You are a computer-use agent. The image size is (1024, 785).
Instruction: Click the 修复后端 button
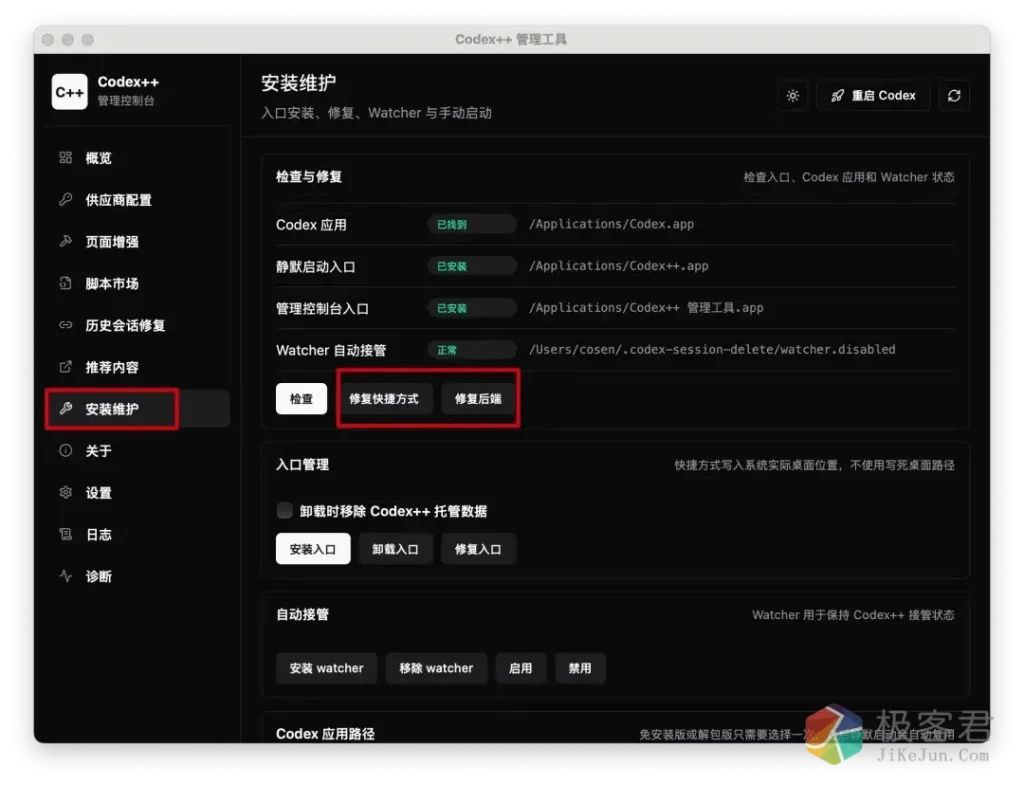(478, 398)
